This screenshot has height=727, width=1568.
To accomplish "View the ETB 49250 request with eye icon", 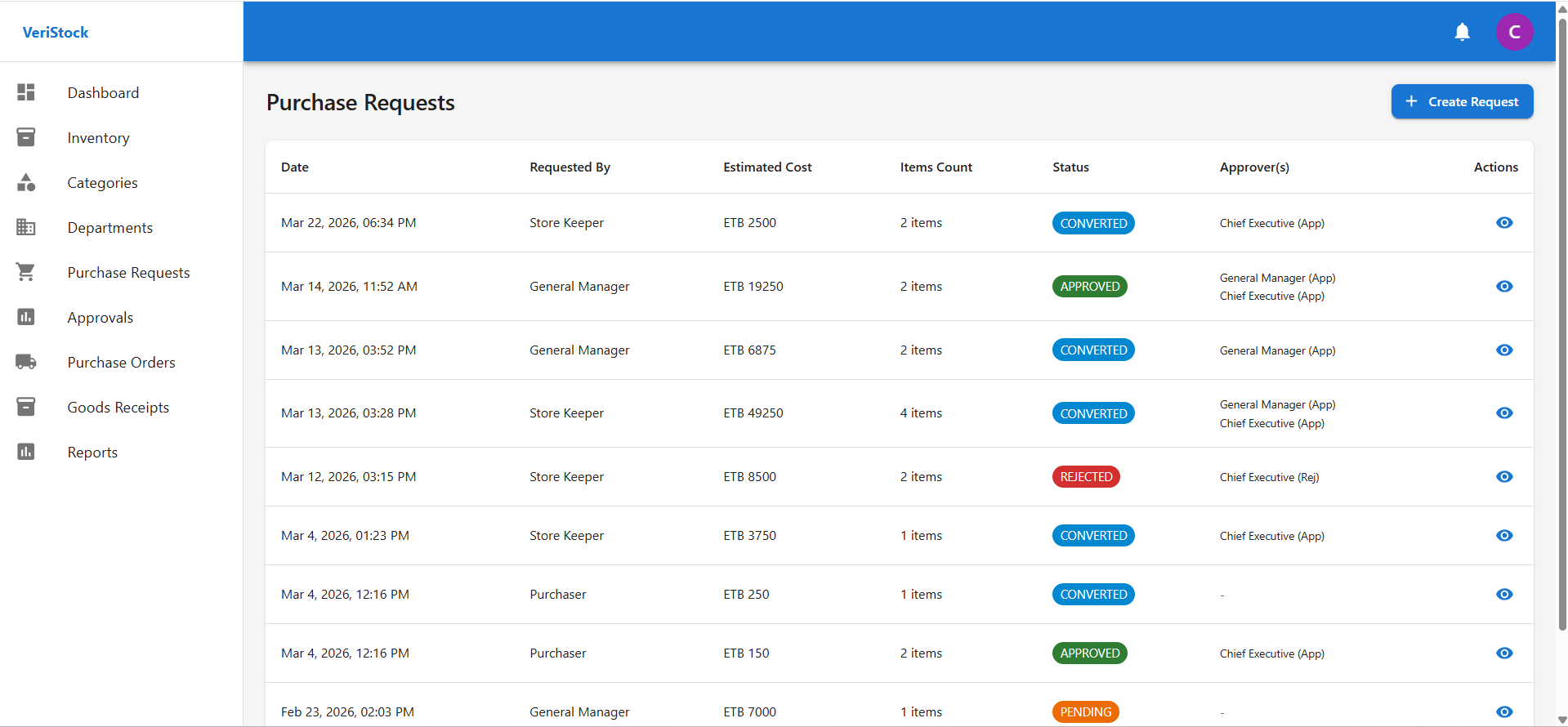I will pos(1503,413).
